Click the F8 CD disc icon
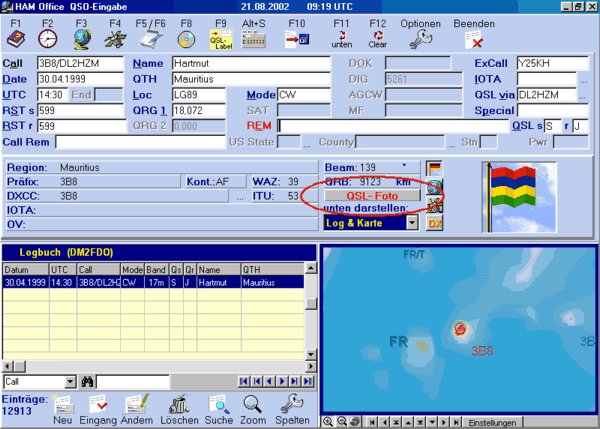 coord(186,39)
